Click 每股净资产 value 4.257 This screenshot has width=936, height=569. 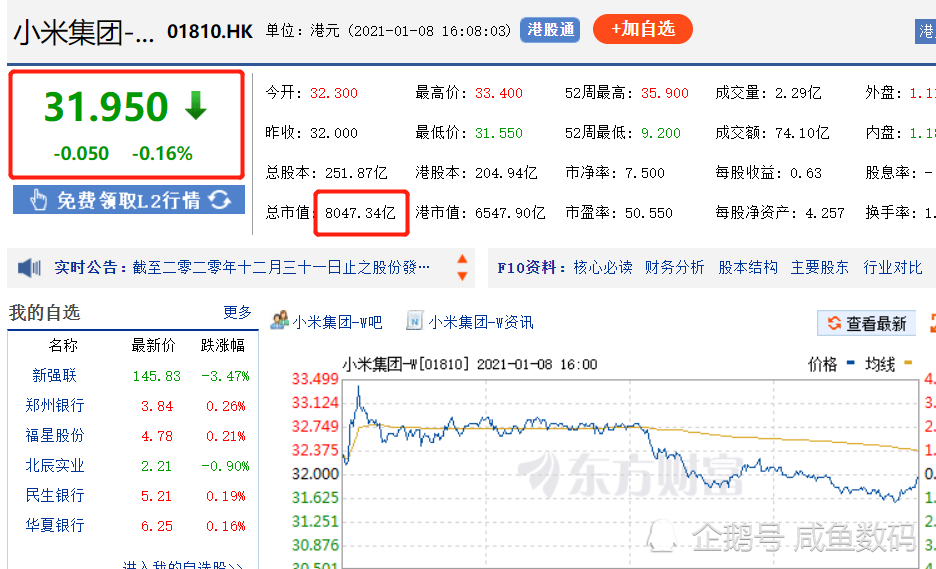[824, 213]
